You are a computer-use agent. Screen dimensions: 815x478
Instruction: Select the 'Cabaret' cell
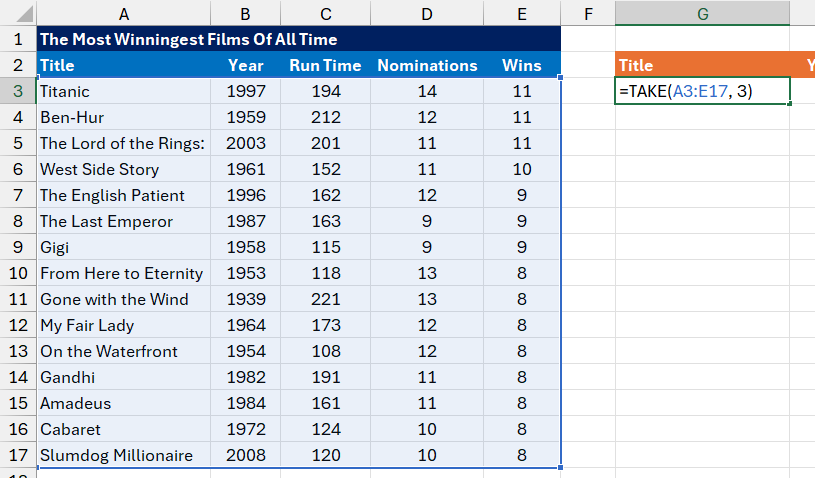click(124, 429)
